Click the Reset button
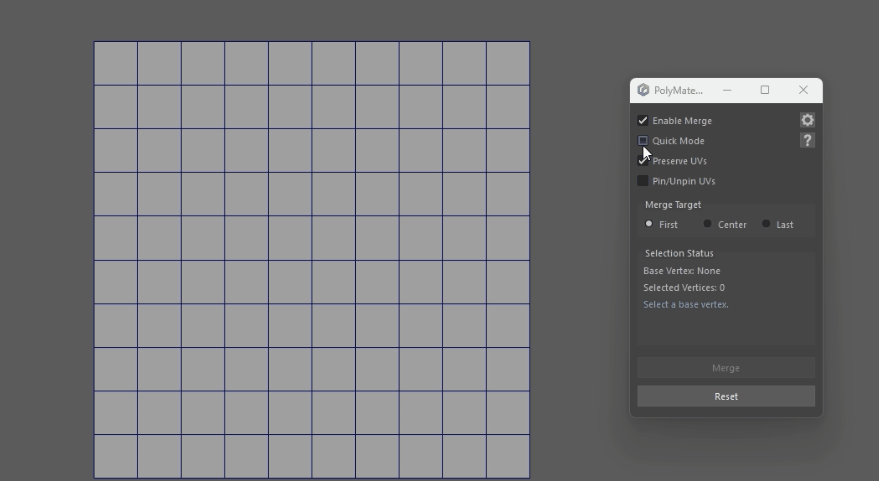 (726, 396)
